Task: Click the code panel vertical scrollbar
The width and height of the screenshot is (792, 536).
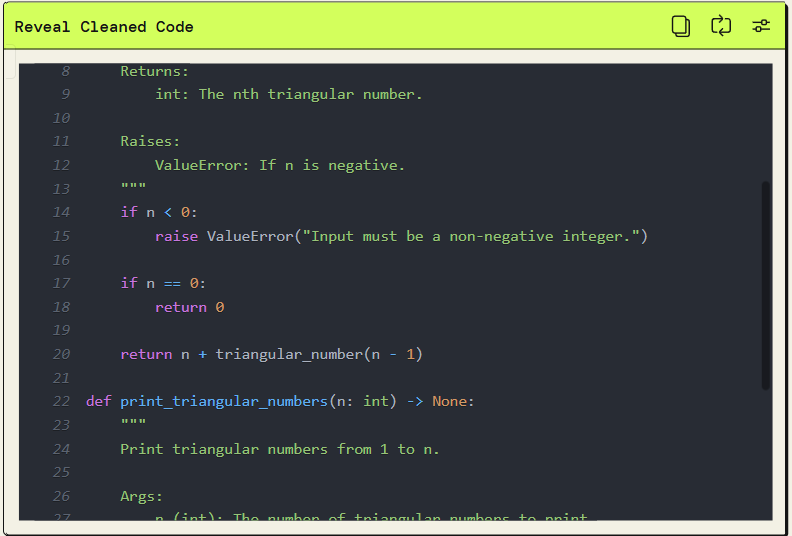Action: 766,285
